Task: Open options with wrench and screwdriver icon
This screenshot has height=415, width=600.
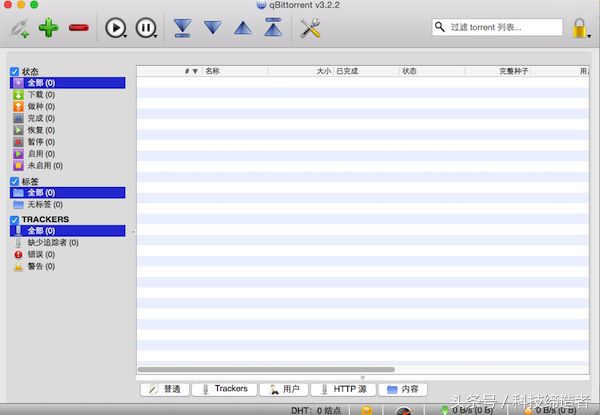Action: (x=310, y=28)
